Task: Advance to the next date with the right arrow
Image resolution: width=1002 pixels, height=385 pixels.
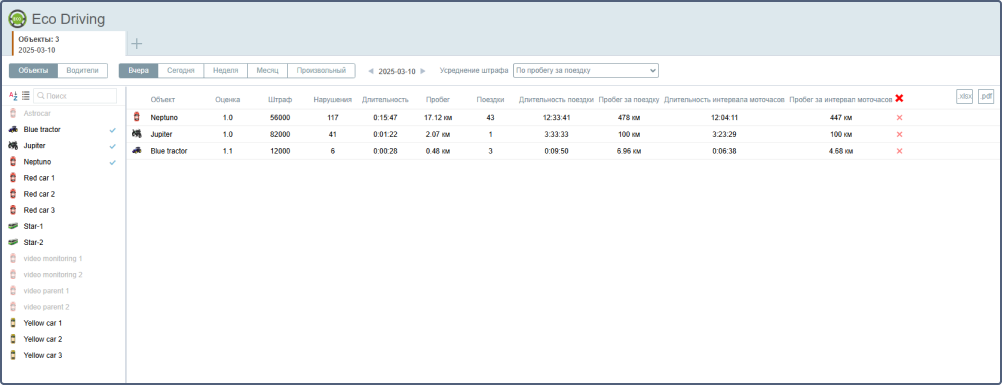Action: (x=422, y=72)
